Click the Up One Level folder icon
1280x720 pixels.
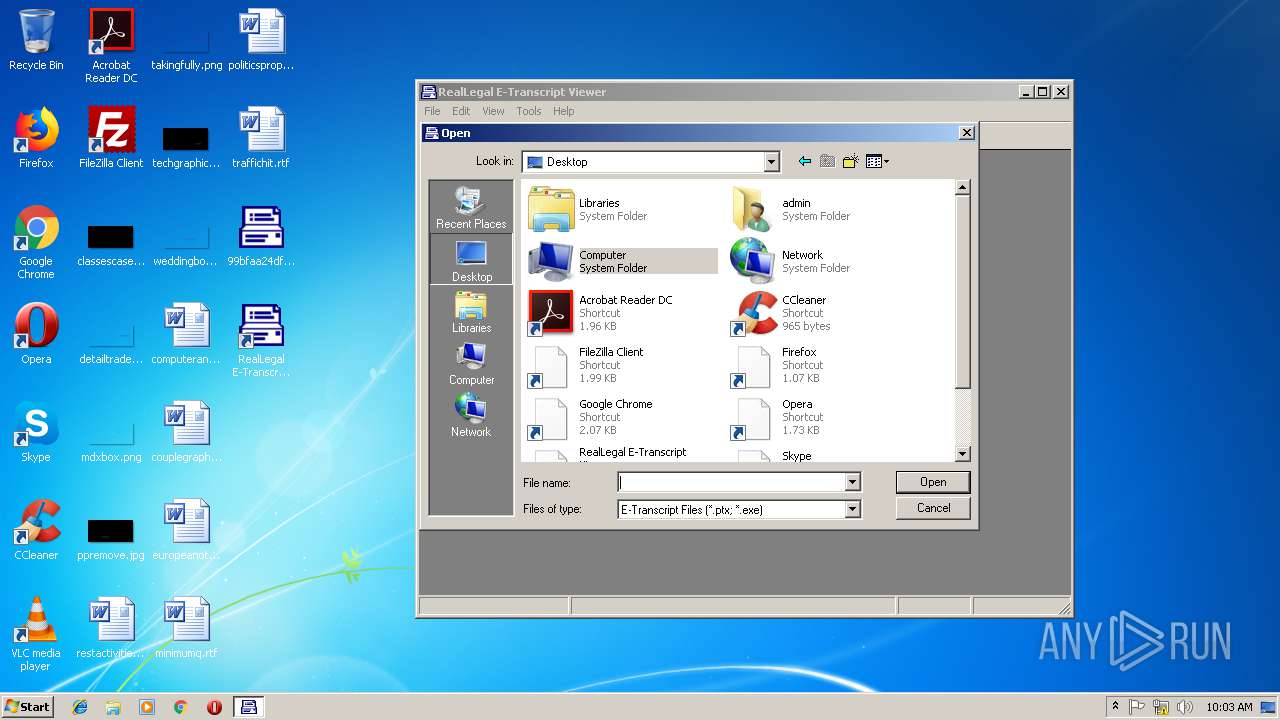[x=827, y=161]
